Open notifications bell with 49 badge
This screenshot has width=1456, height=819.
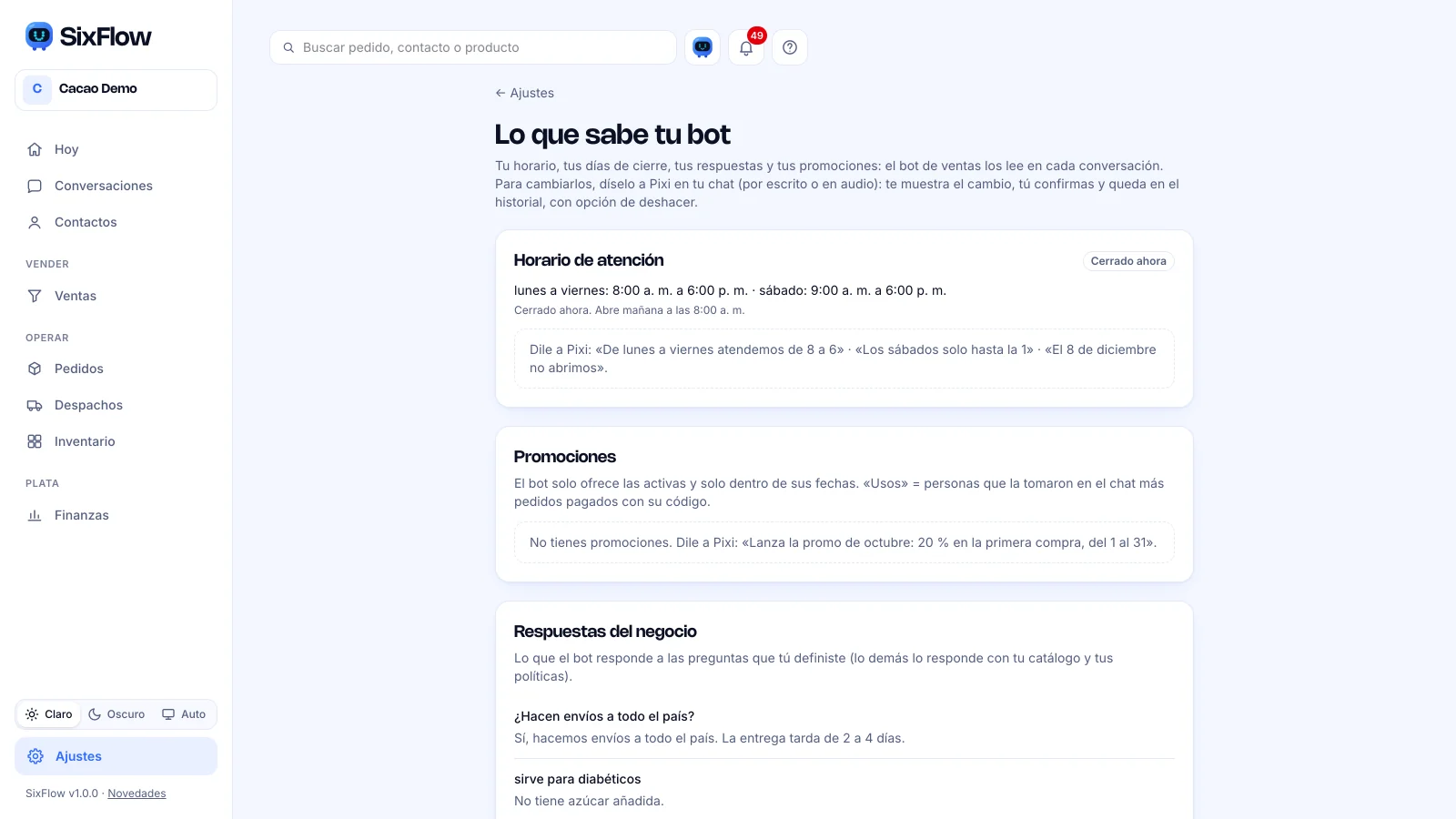point(746,47)
